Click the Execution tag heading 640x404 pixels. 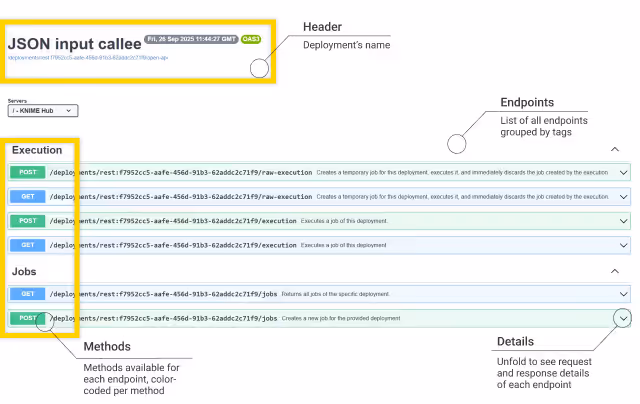tap(37, 150)
